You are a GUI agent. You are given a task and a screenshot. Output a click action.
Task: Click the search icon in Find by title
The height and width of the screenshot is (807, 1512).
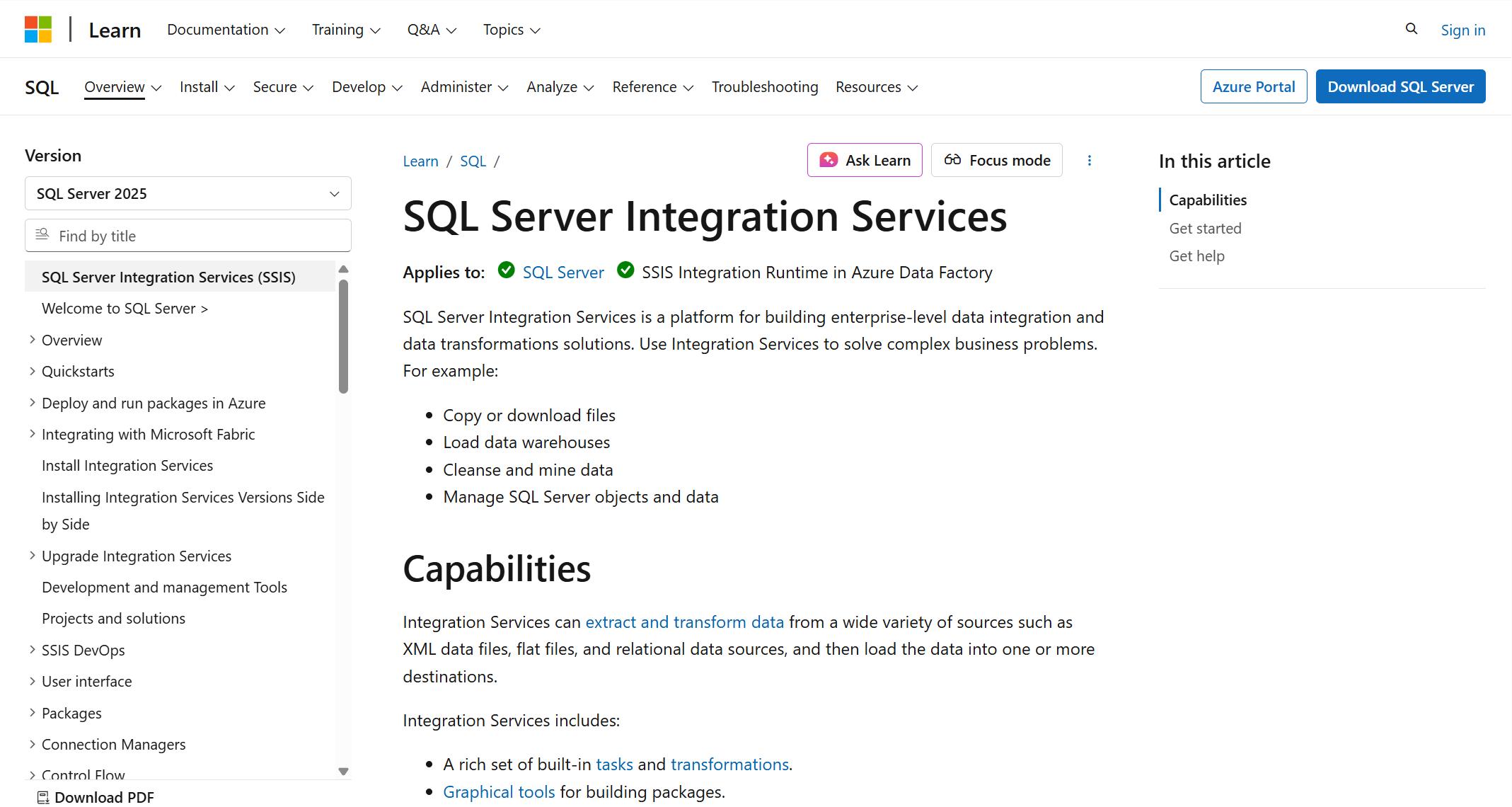[x=42, y=235]
